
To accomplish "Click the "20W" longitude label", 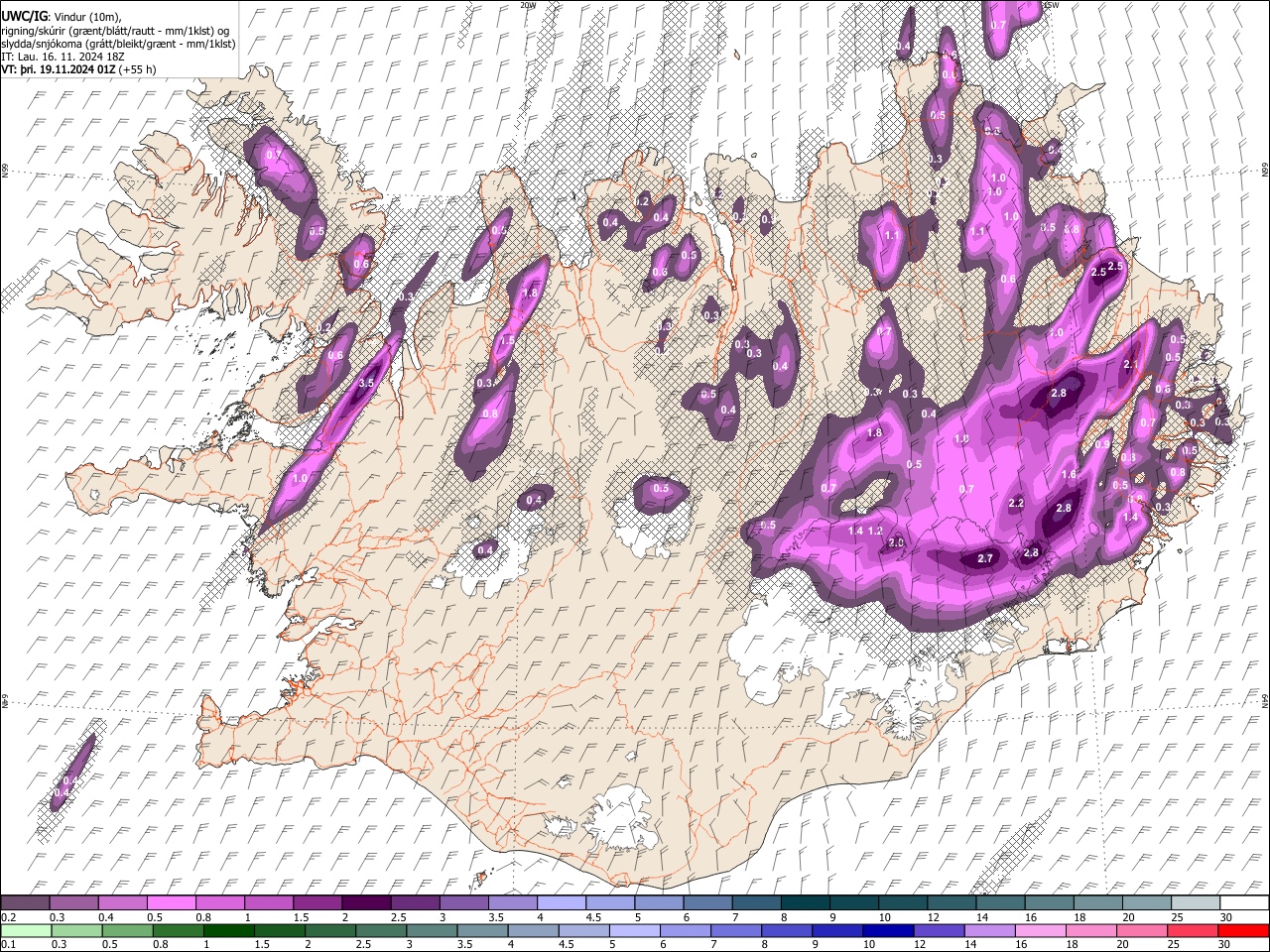I will click(x=527, y=5).
